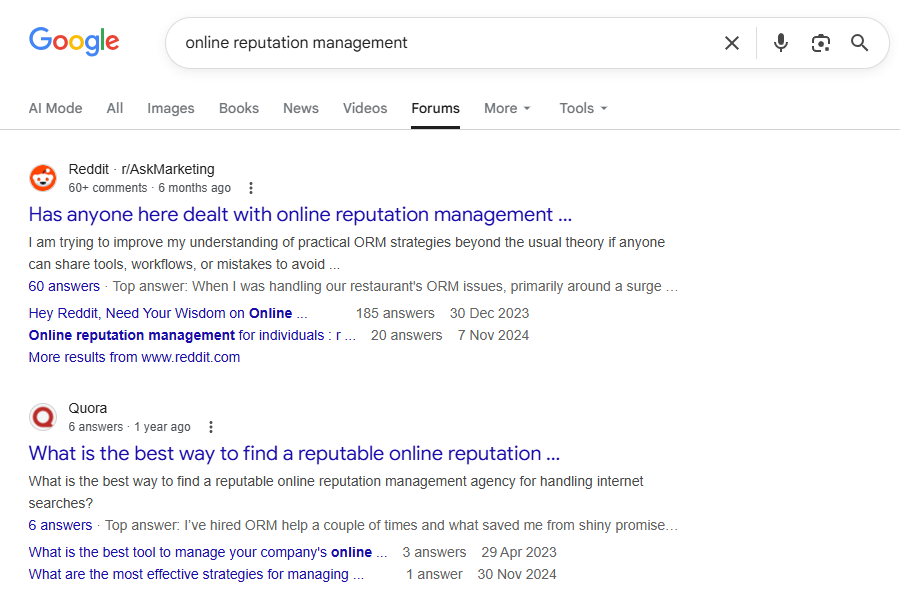
Task: Open 'What are the most effective strategies for managing' link
Action: 196,574
